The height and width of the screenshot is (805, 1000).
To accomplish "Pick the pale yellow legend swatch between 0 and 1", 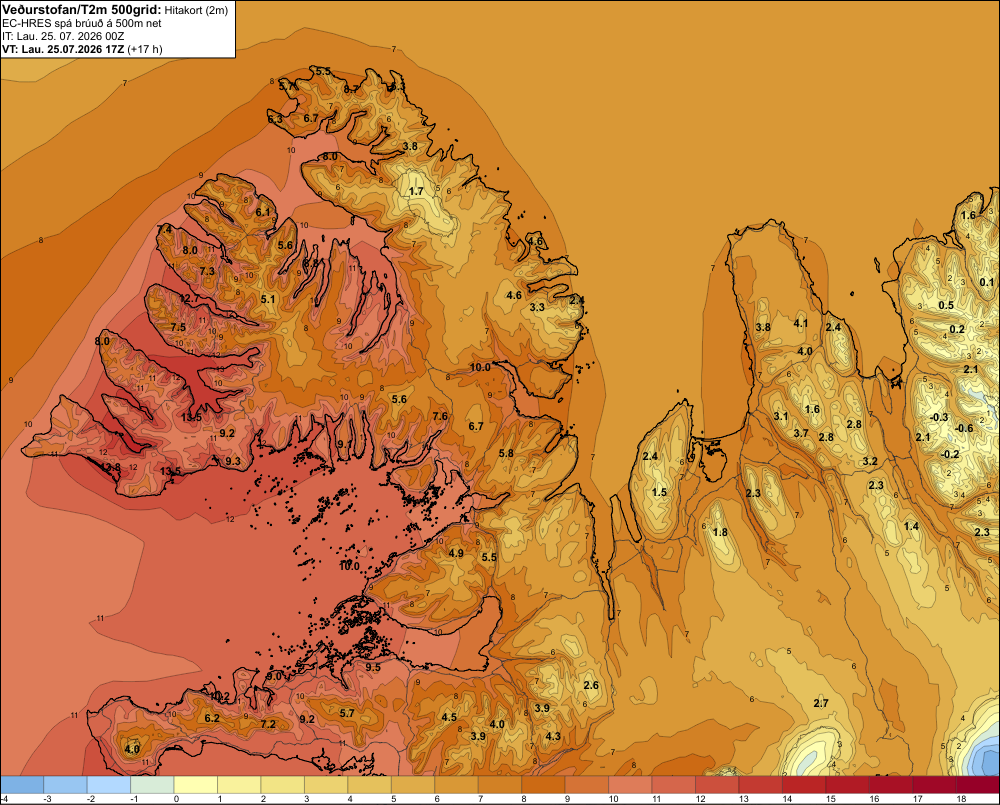I will 196,785.
